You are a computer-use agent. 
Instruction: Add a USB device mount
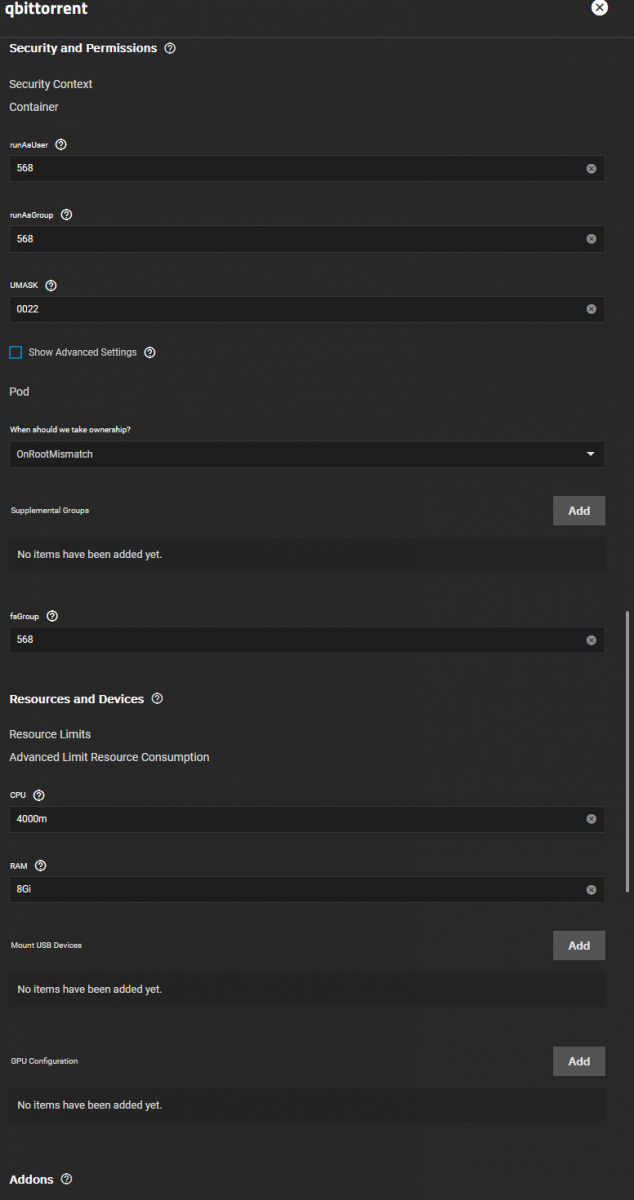[x=579, y=945]
